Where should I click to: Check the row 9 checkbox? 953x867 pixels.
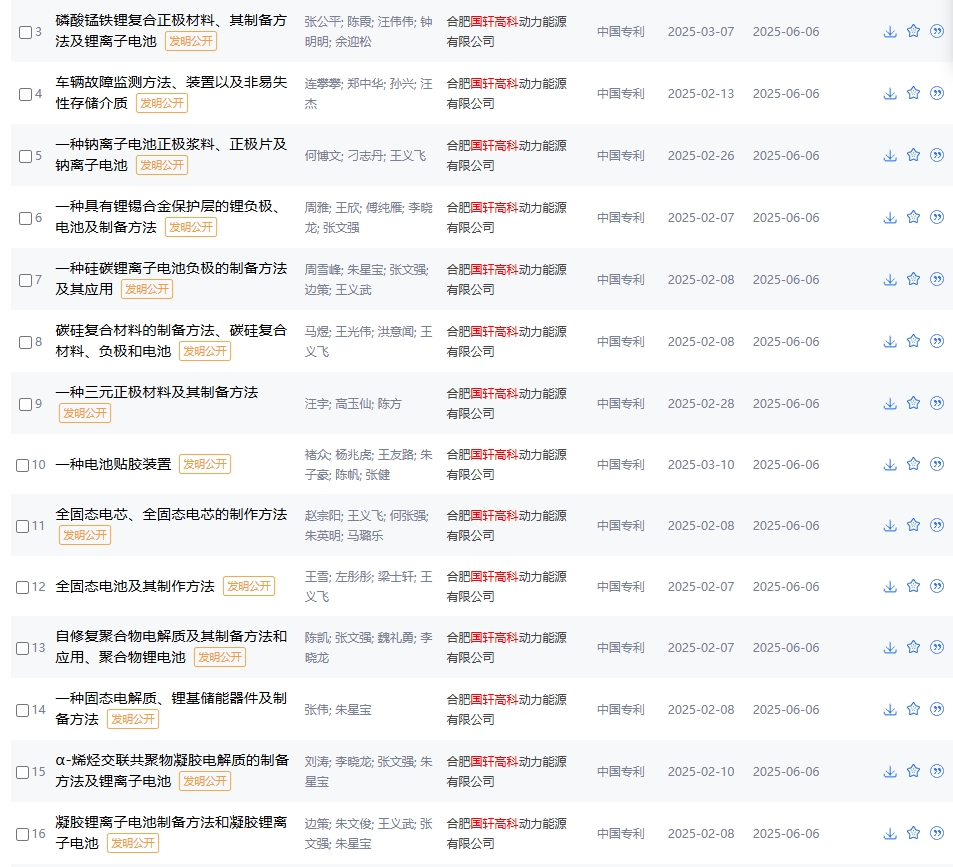25,404
